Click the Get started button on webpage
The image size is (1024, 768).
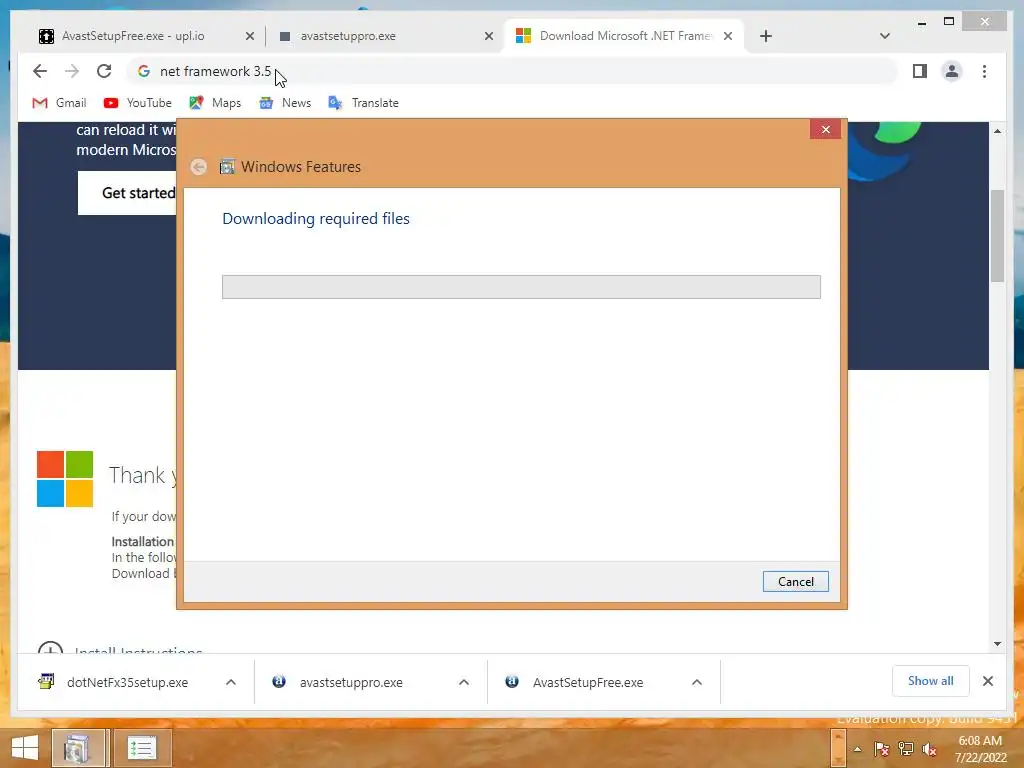pyautogui.click(x=127, y=193)
